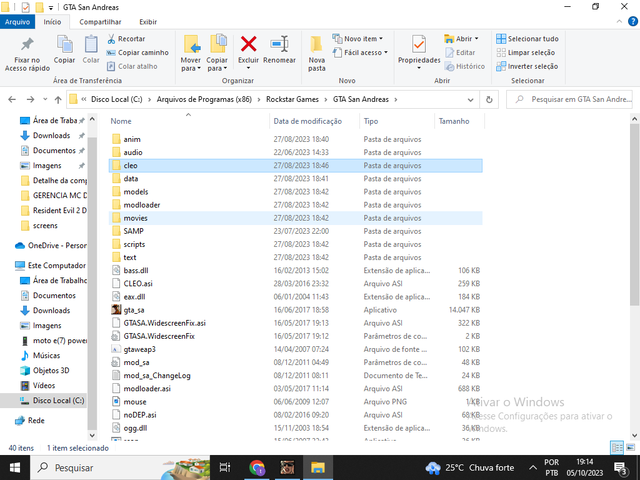640x480 pixels.
Task: Sort by the Nome column header
Action: 121,121
